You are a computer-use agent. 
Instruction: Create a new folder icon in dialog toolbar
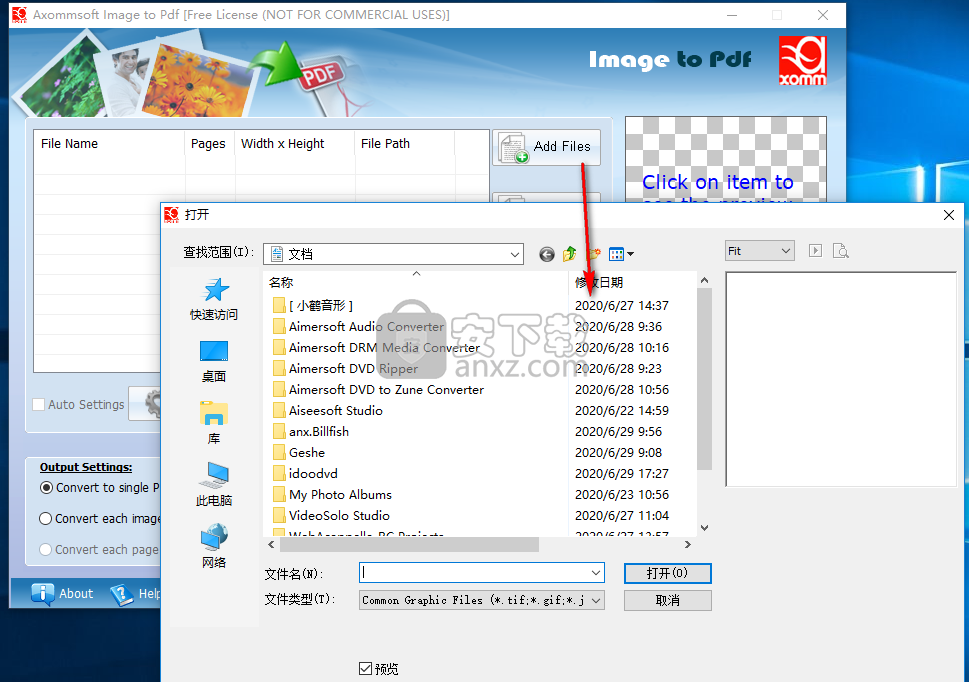coord(594,254)
